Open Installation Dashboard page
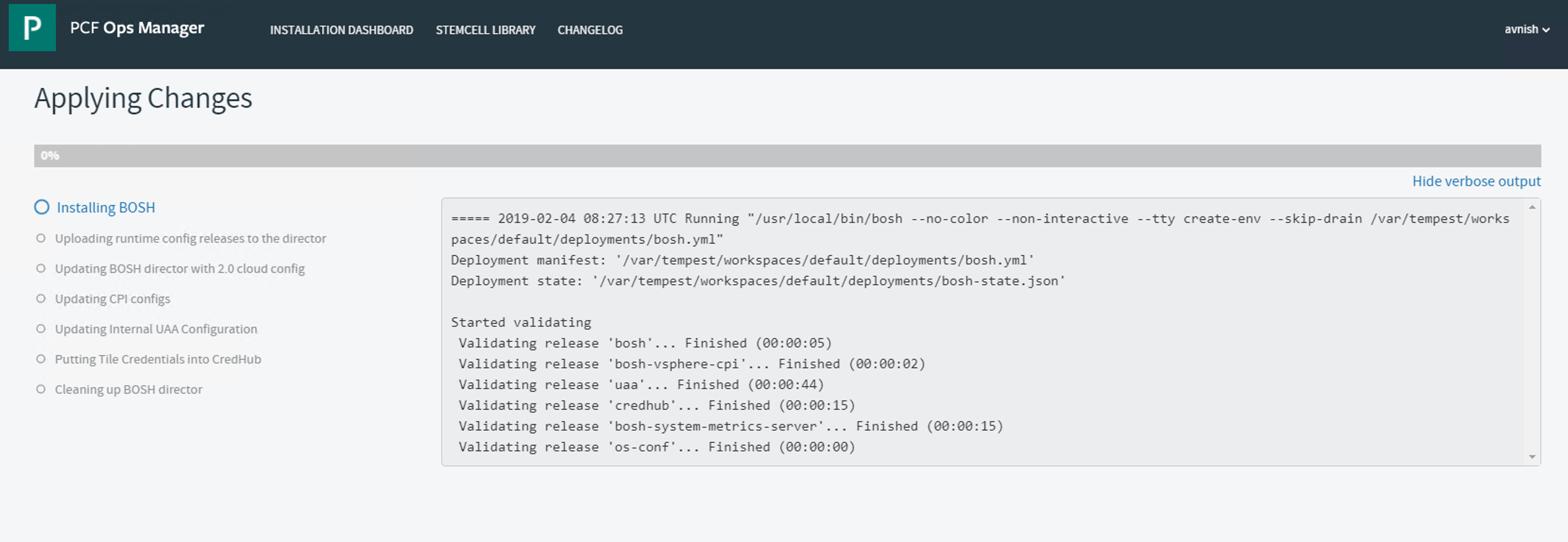Image resolution: width=1568 pixels, height=542 pixels. [341, 30]
